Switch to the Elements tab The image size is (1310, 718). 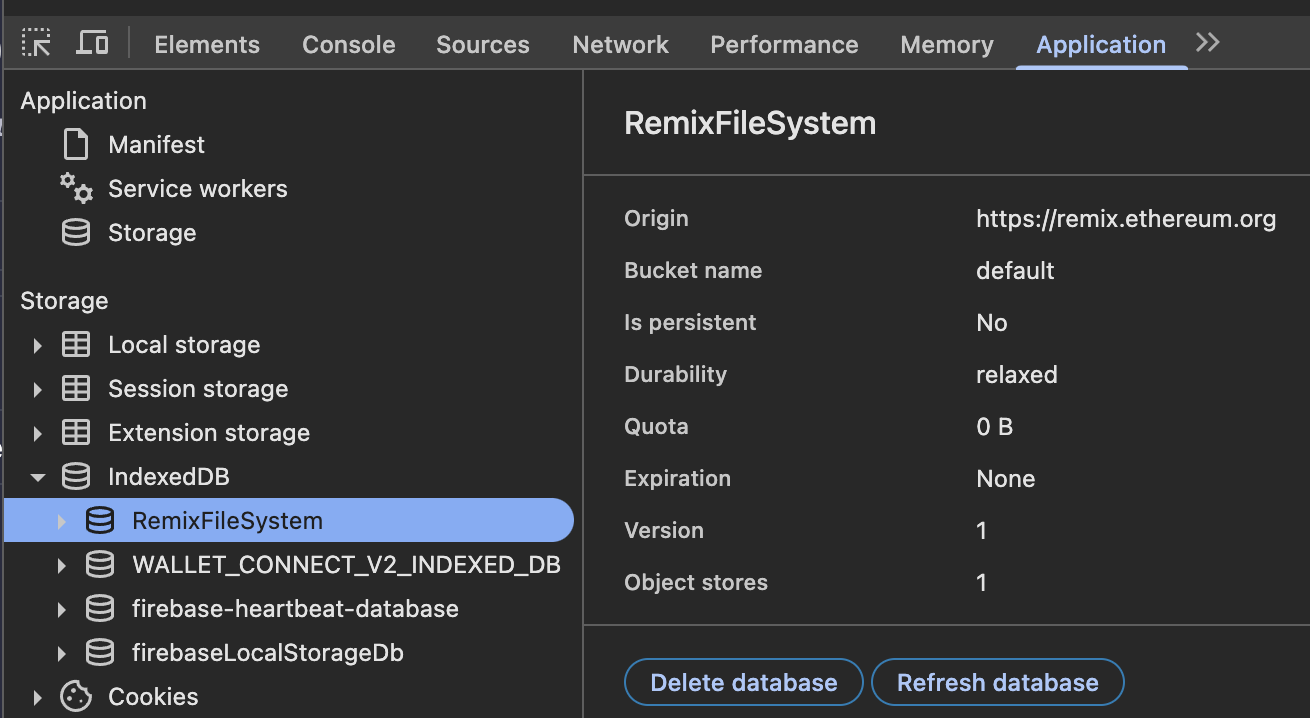click(207, 45)
